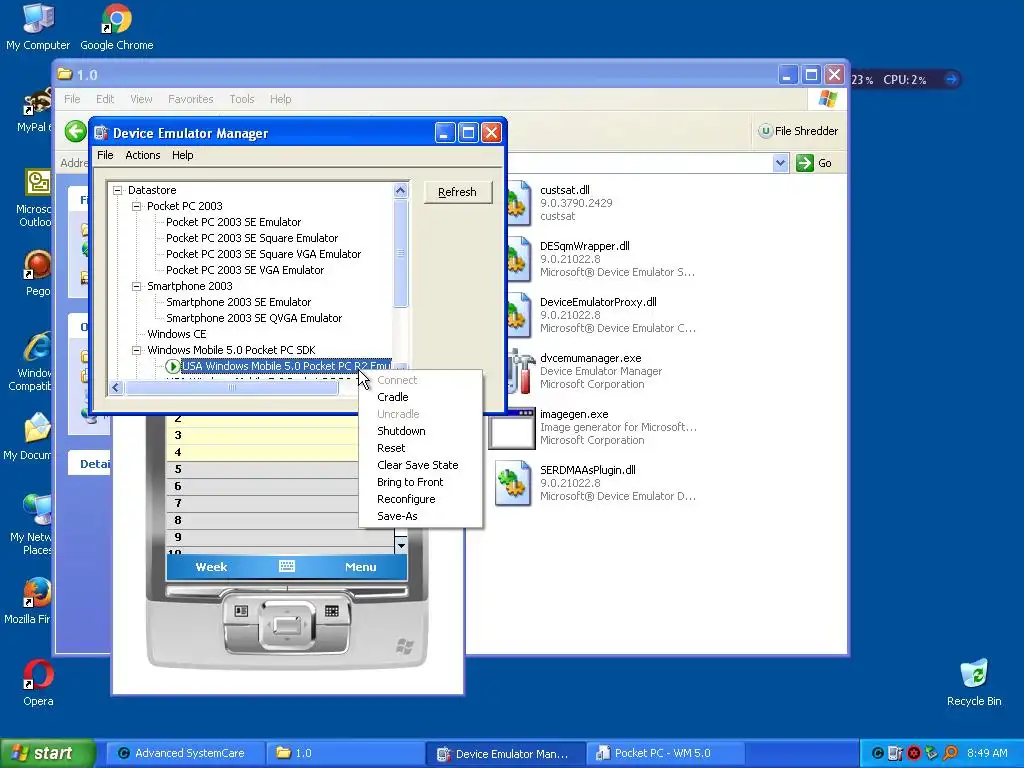Open the Explorer Favorites menu
1024x768 pixels.
point(191,99)
